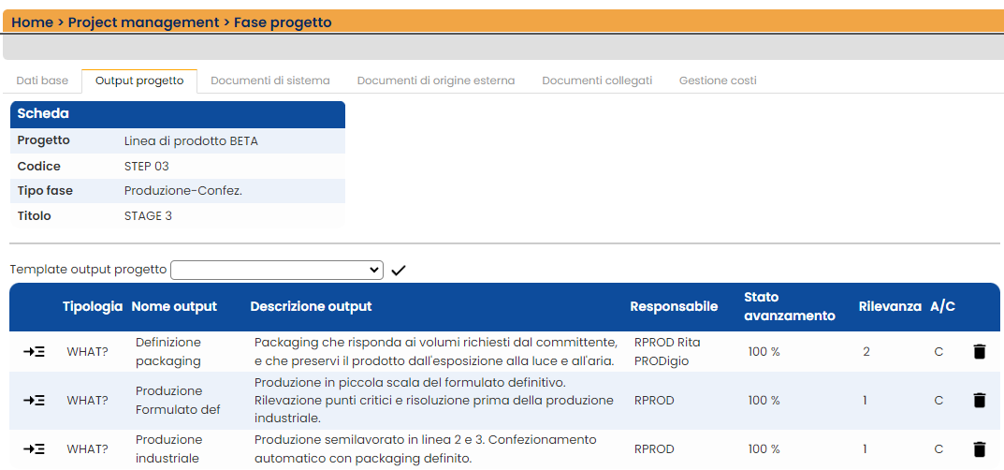Screen dimensions: 1004x470
Task: Open details arrow for Produzione industriale
Action: pyautogui.click(x=34, y=450)
